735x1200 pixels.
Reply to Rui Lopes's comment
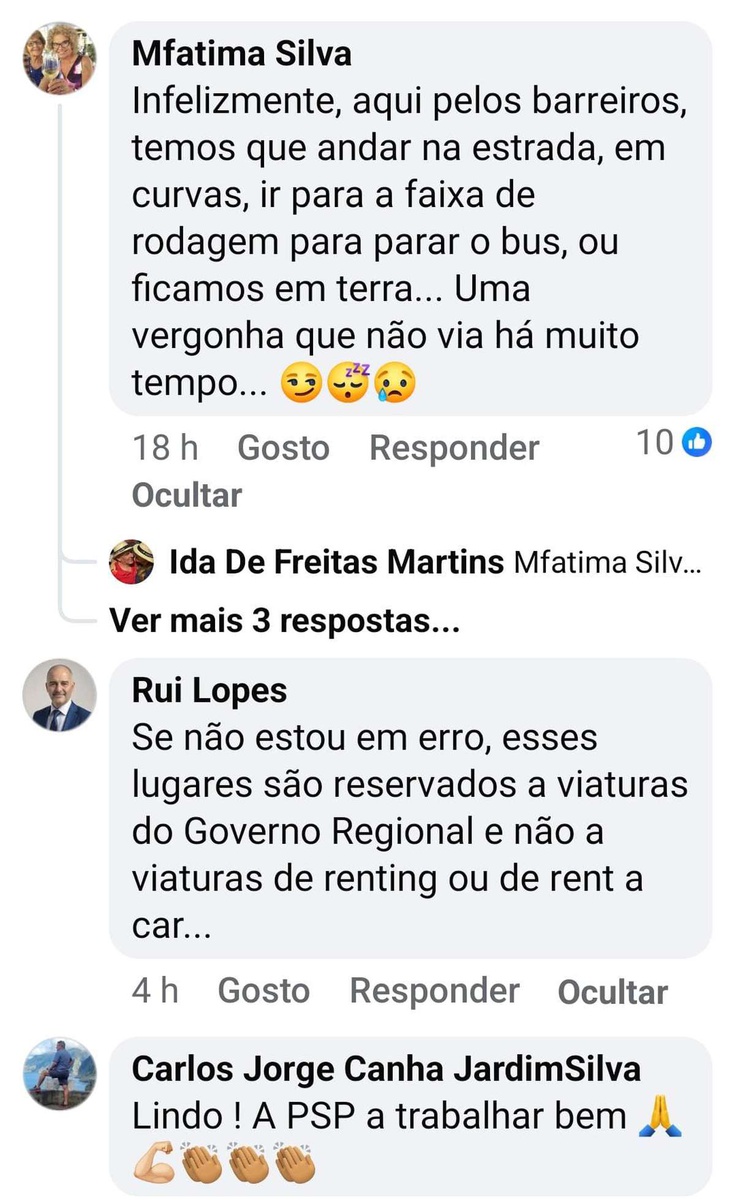pyautogui.click(x=434, y=991)
